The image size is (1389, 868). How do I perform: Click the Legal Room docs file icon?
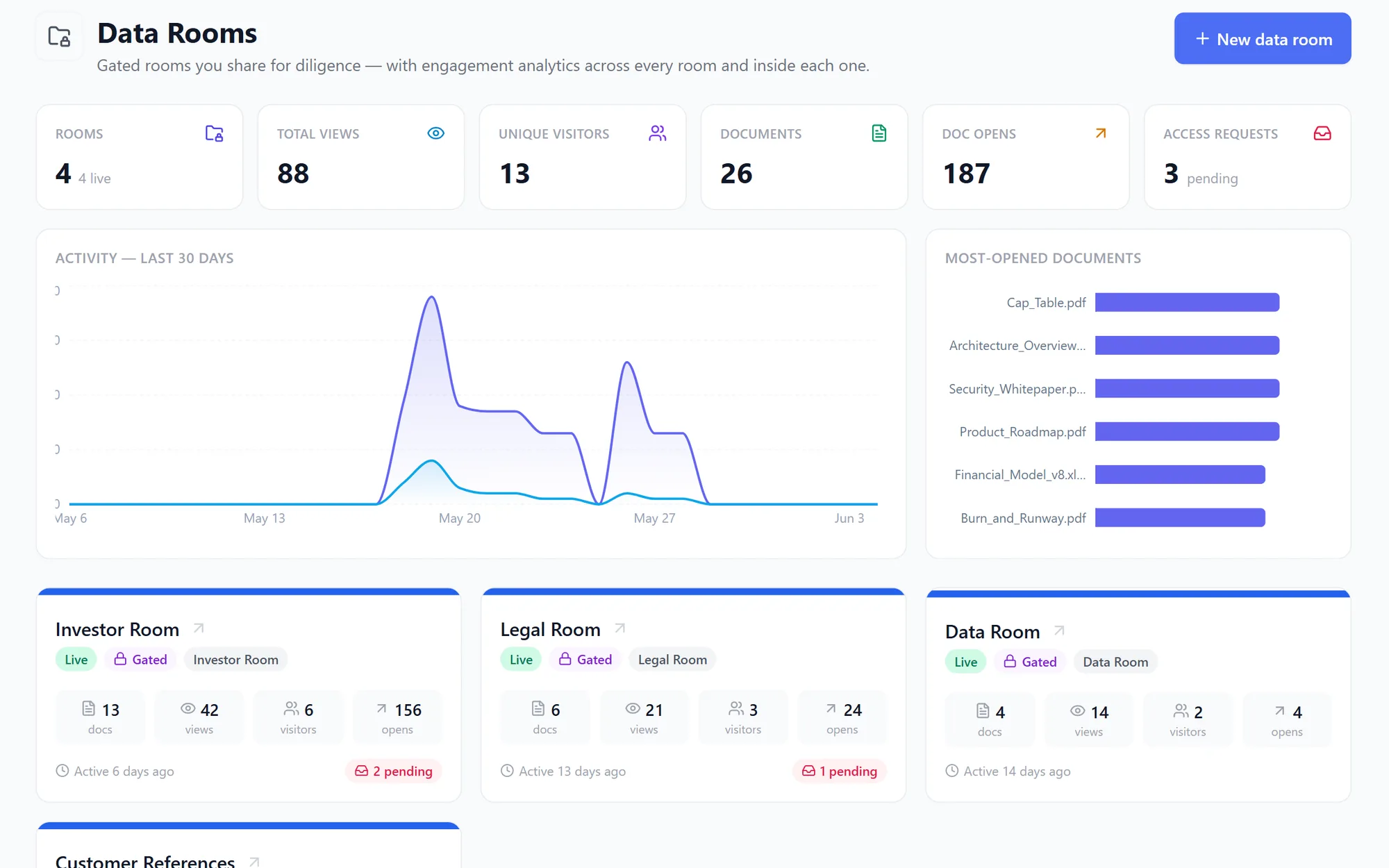point(538,709)
